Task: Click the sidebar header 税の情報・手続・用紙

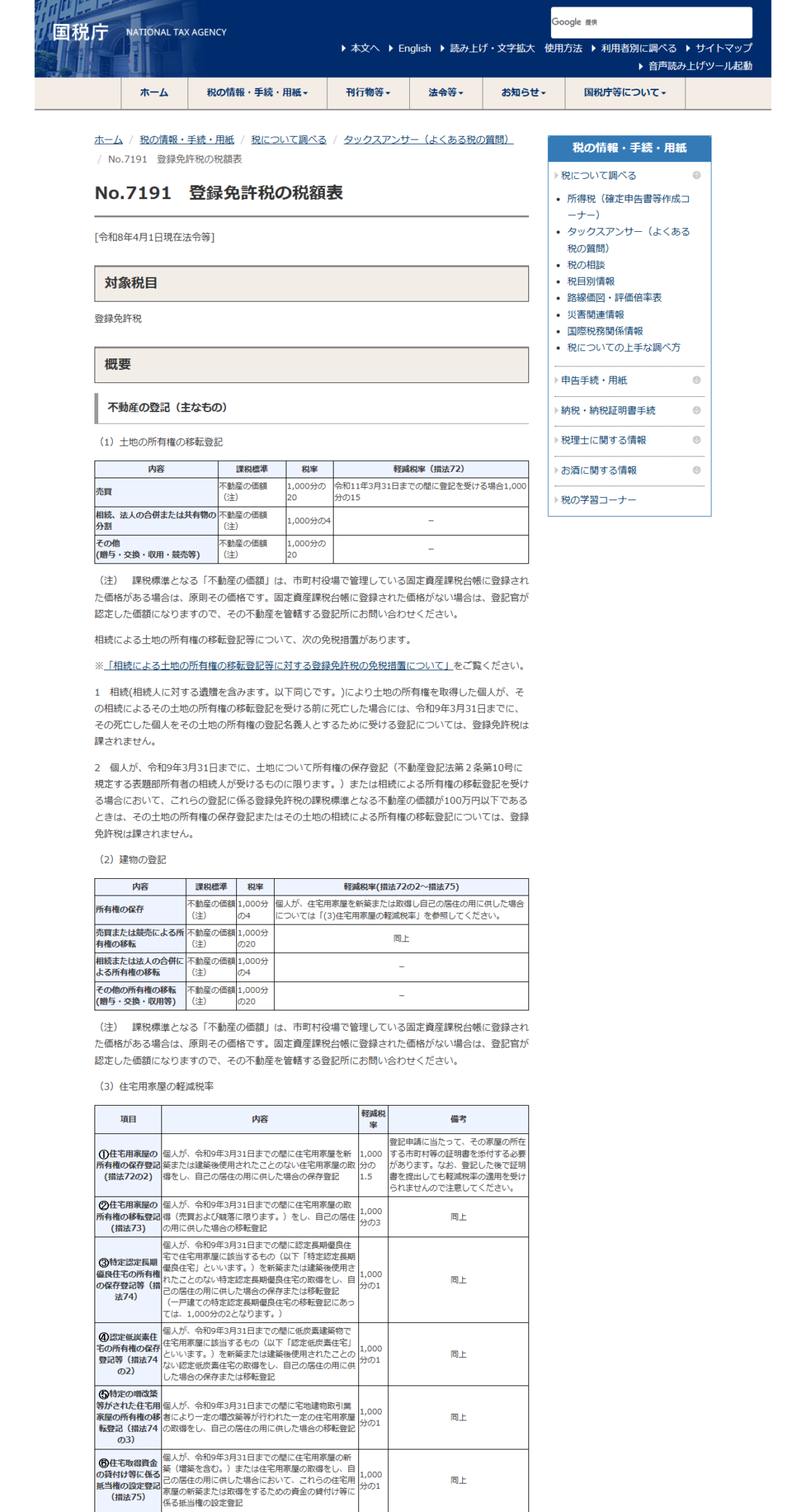Action: [x=629, y=148]
